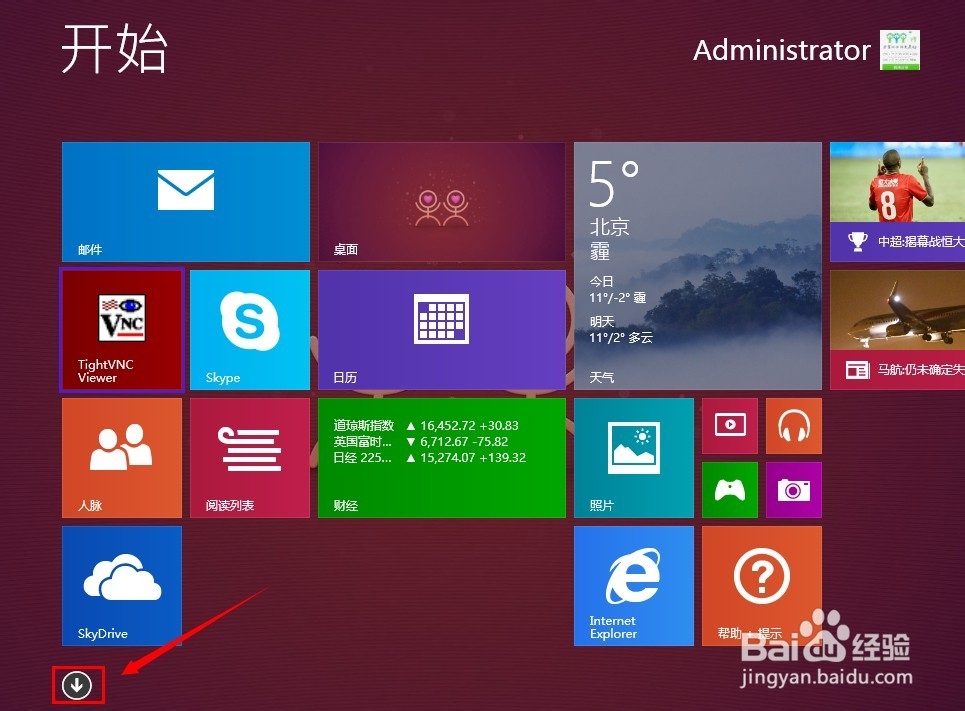Viewport: 965px width, 711px height.
Task: Open the Mail (邮件) tile
Action: pos(185,202)
